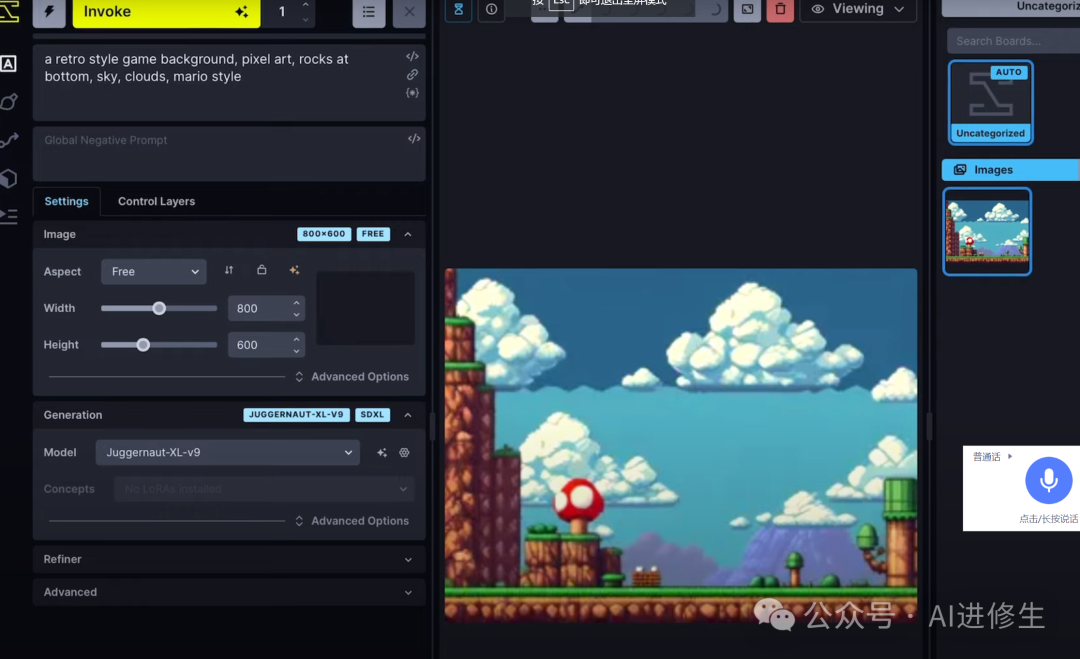Click the model manager gear icon
The height and width of the screenshot is (659, 1080).
404,452
